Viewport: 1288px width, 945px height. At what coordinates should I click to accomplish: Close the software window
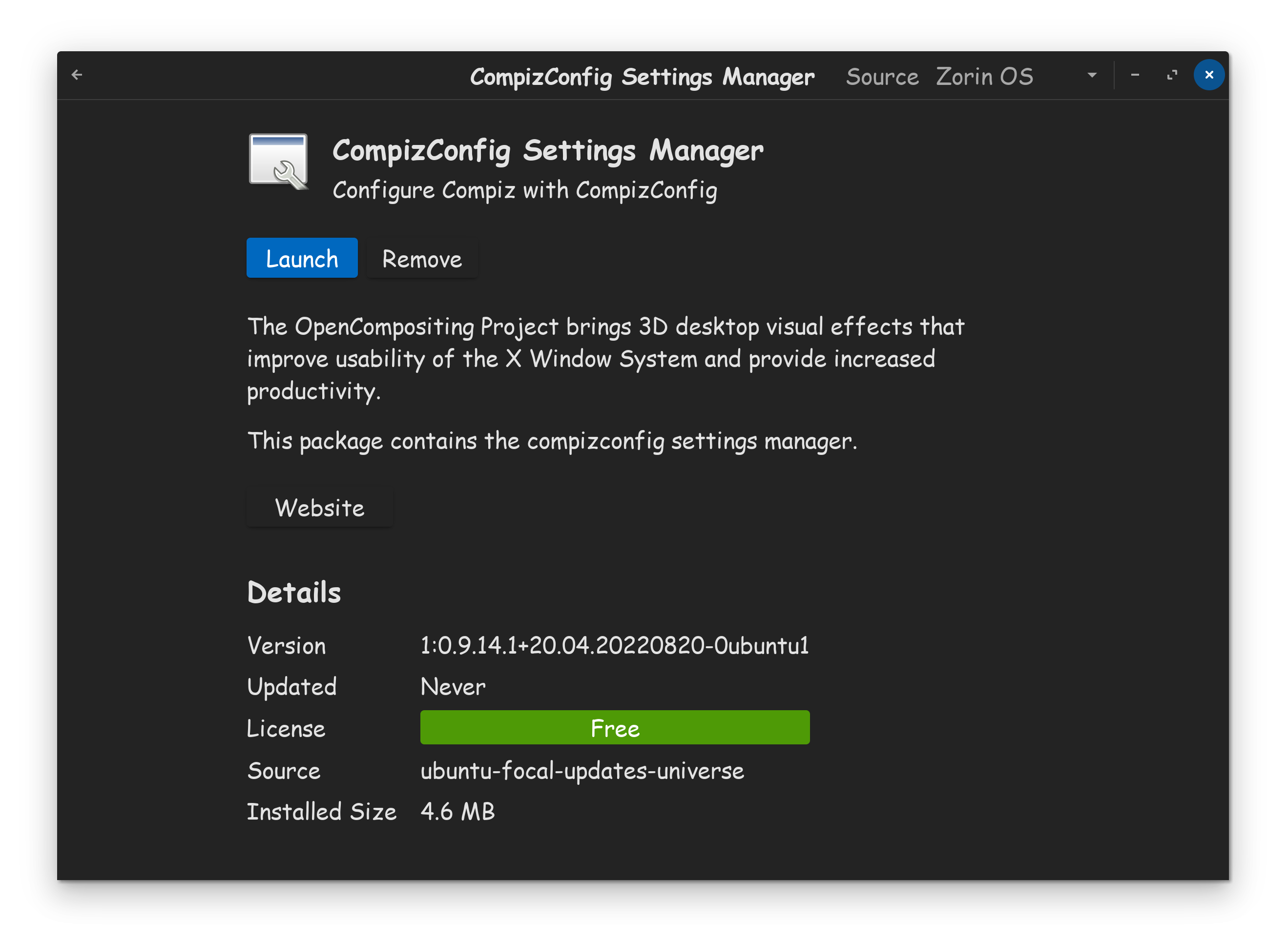tap(1209, 75)
